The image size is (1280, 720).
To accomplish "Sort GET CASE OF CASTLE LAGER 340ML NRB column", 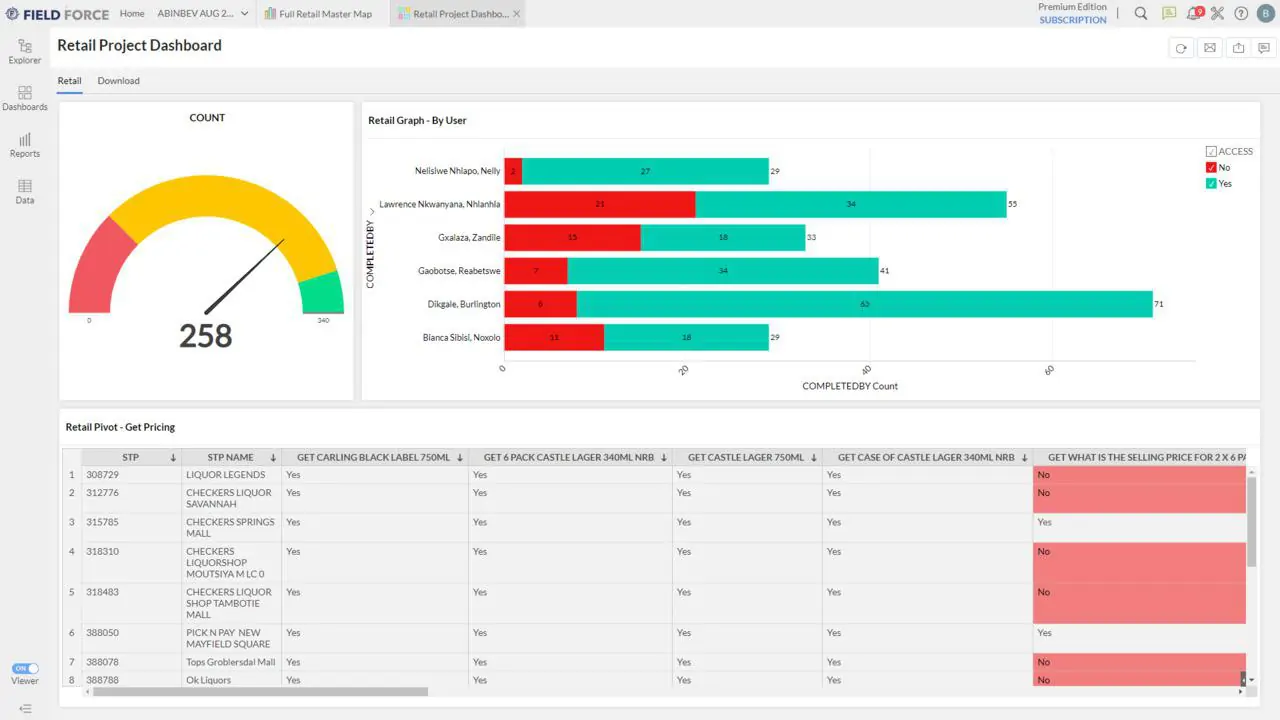I will (1024, 458).
